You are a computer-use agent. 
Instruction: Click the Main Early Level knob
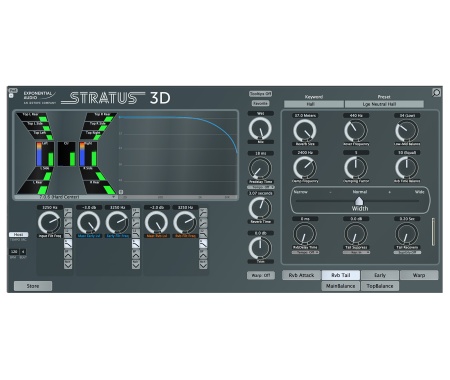point(89,222)
